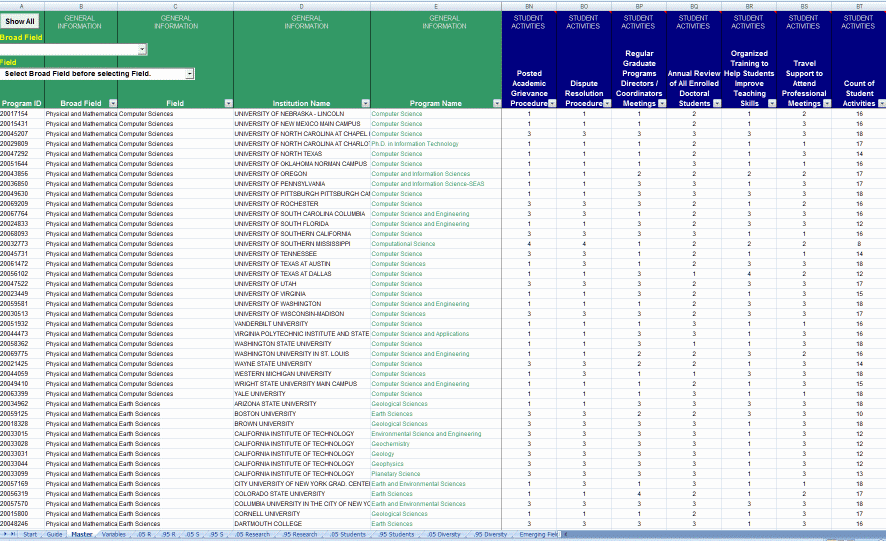Select UNIVERSITY OF OREGON cell
This screenshot has height=541, width=886.
[x=302, y=174]
